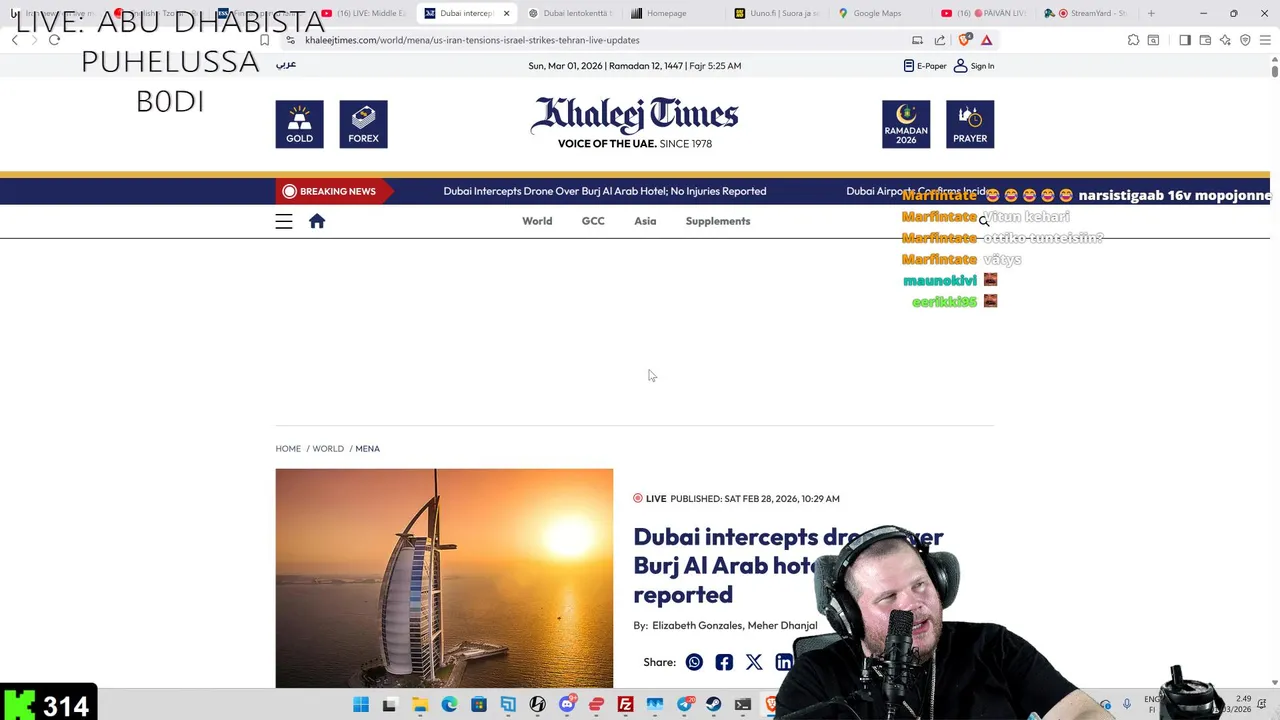Open Telegram from taskbar
This screenshot has height=720, width=1280.
[x=684, y=705]
